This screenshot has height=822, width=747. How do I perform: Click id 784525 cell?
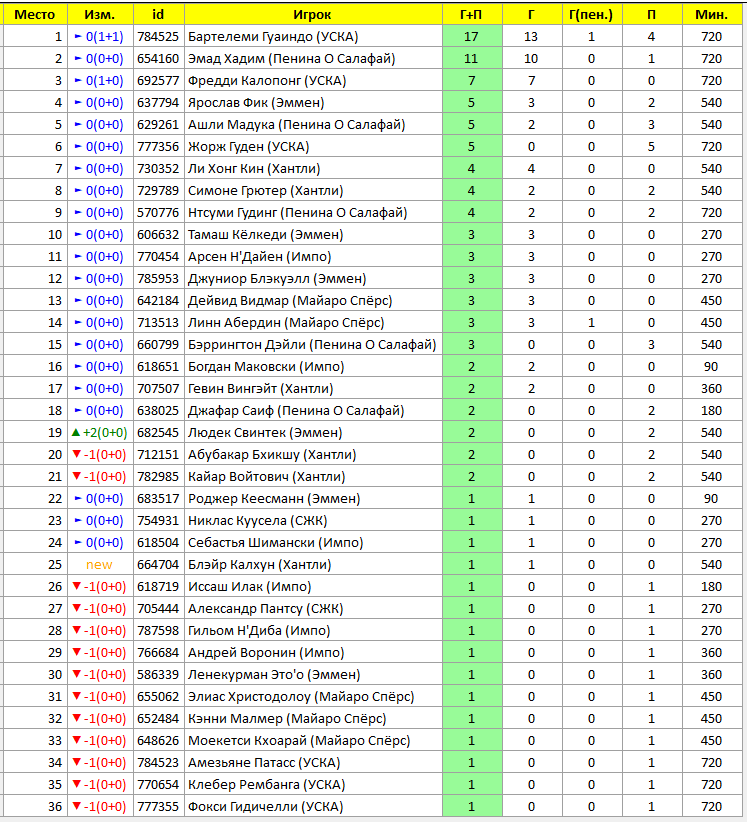[x=158, y=37]
